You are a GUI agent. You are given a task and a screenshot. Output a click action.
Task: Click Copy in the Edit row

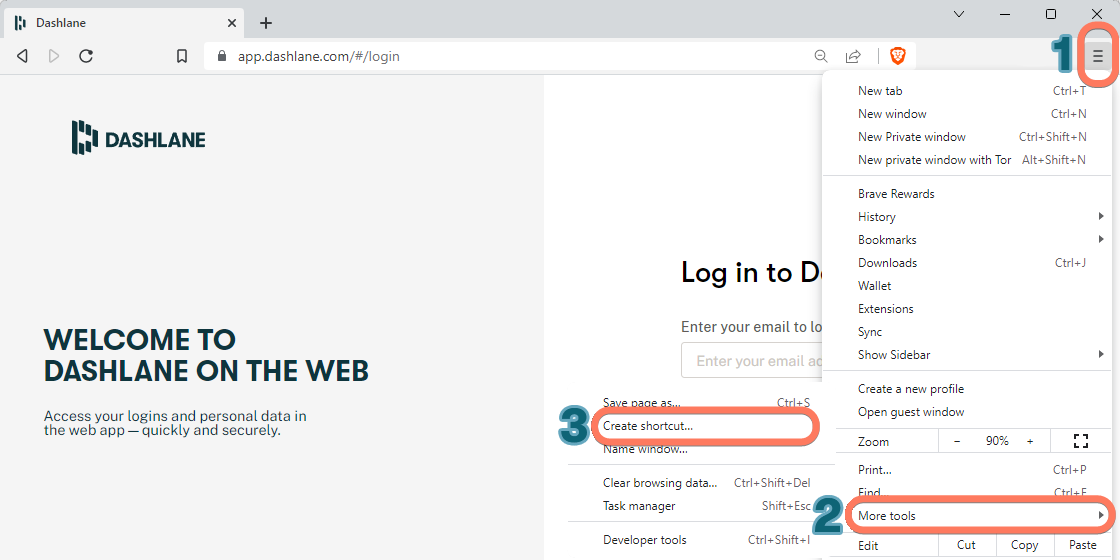tap(1024, 544)
